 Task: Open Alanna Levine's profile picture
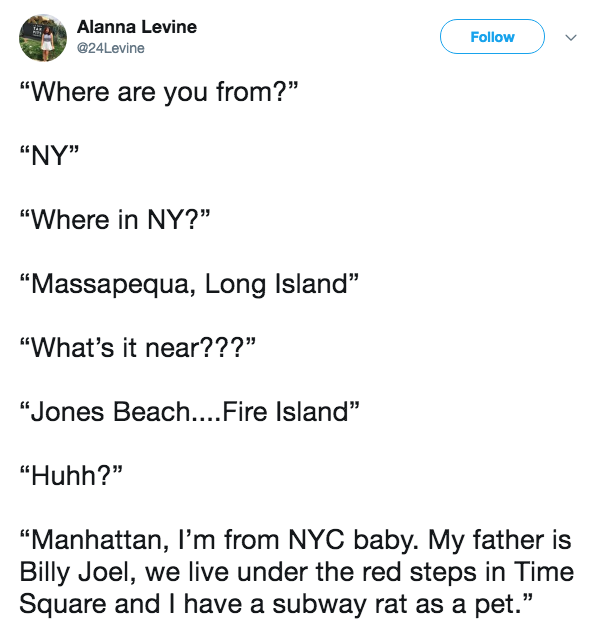point(43,38)
